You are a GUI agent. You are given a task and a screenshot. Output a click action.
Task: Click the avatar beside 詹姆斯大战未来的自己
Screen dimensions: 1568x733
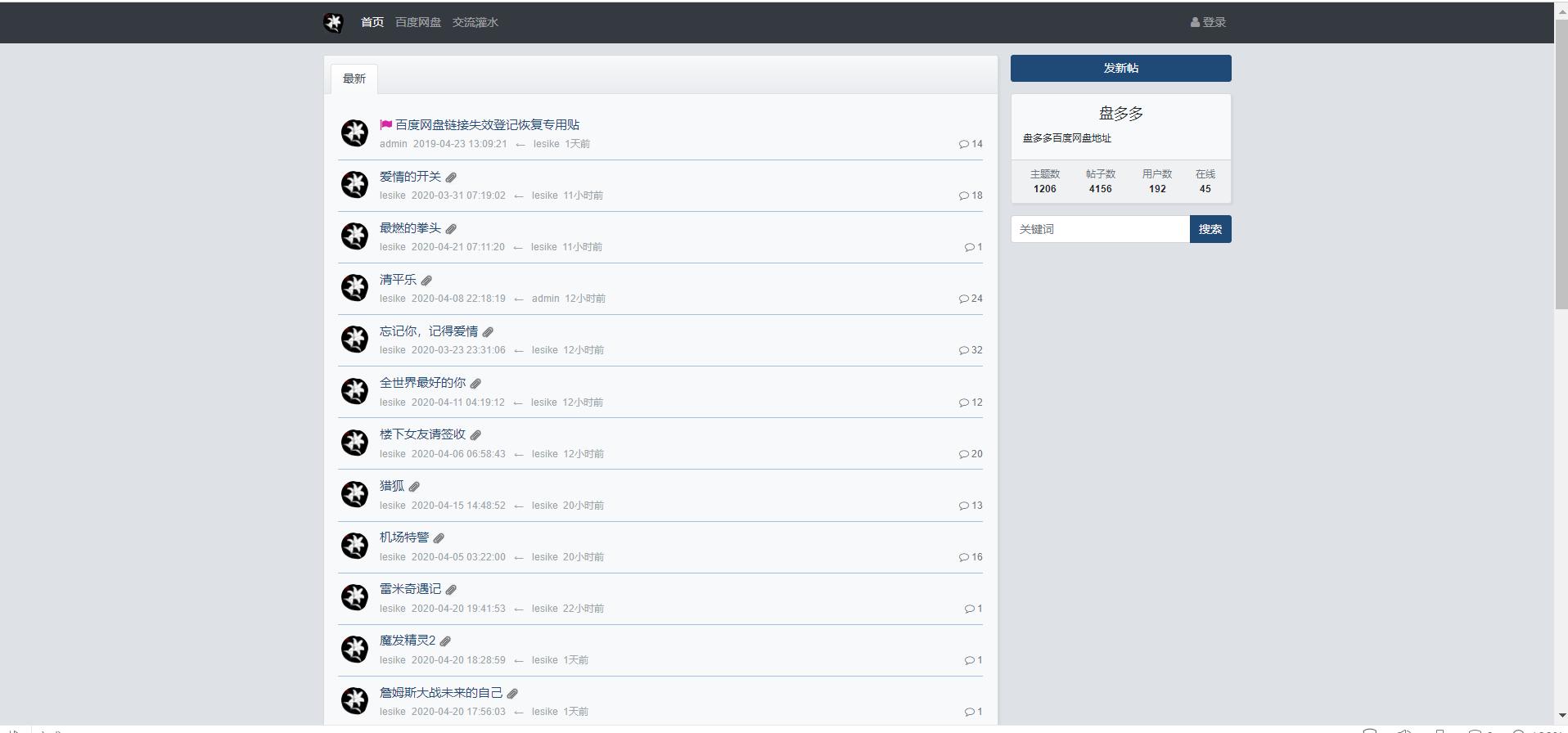coord(354,700)
